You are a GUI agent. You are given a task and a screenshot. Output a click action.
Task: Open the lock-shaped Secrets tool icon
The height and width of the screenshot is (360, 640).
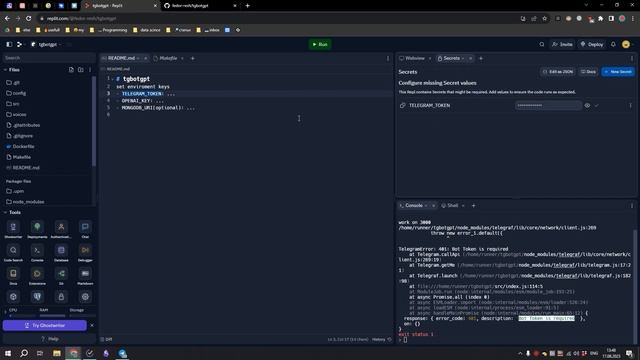tap(61, 297)
